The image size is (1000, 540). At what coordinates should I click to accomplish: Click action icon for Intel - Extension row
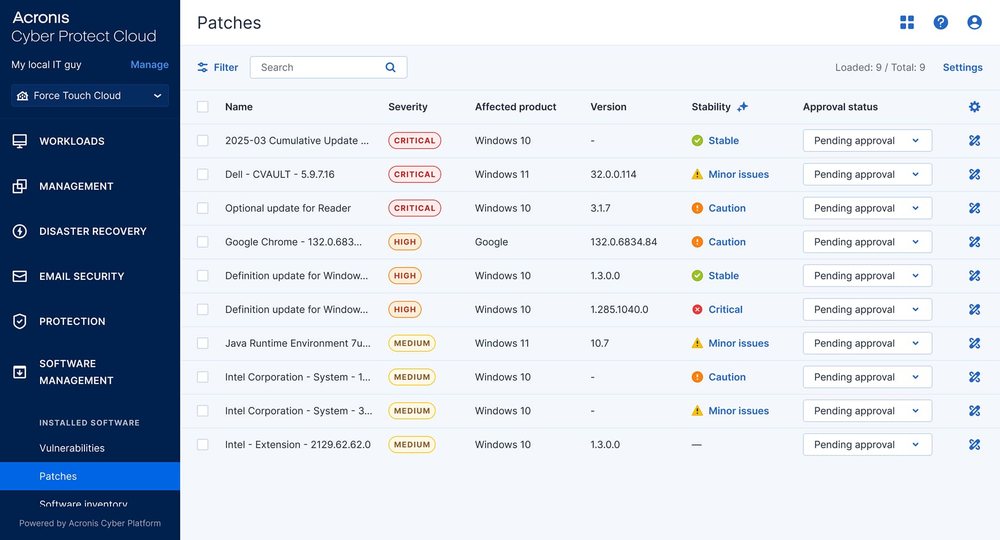click(974, 445)
